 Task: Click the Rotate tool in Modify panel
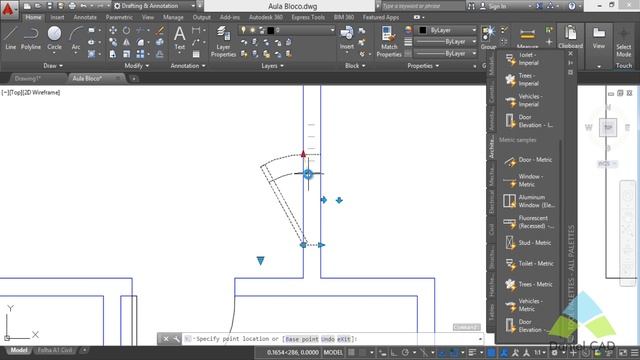point(127,30)
